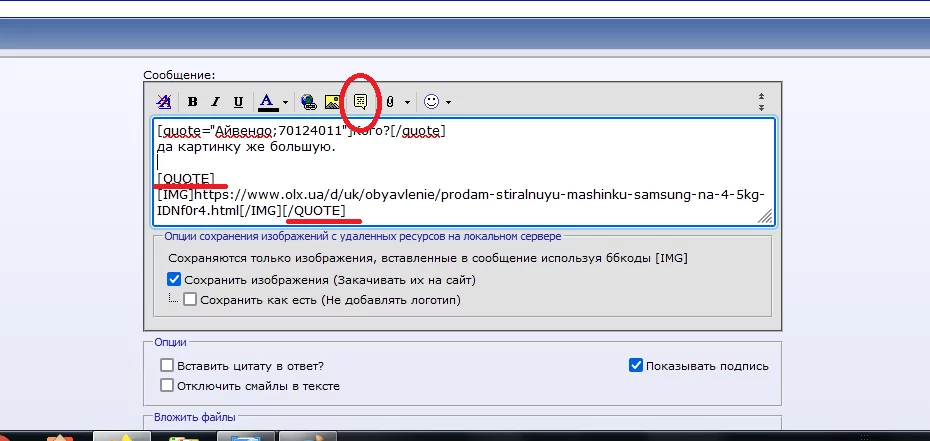Click the Вложить файлы section heading
This screenshot has width=930, height=441.
[x=195, y=417]
